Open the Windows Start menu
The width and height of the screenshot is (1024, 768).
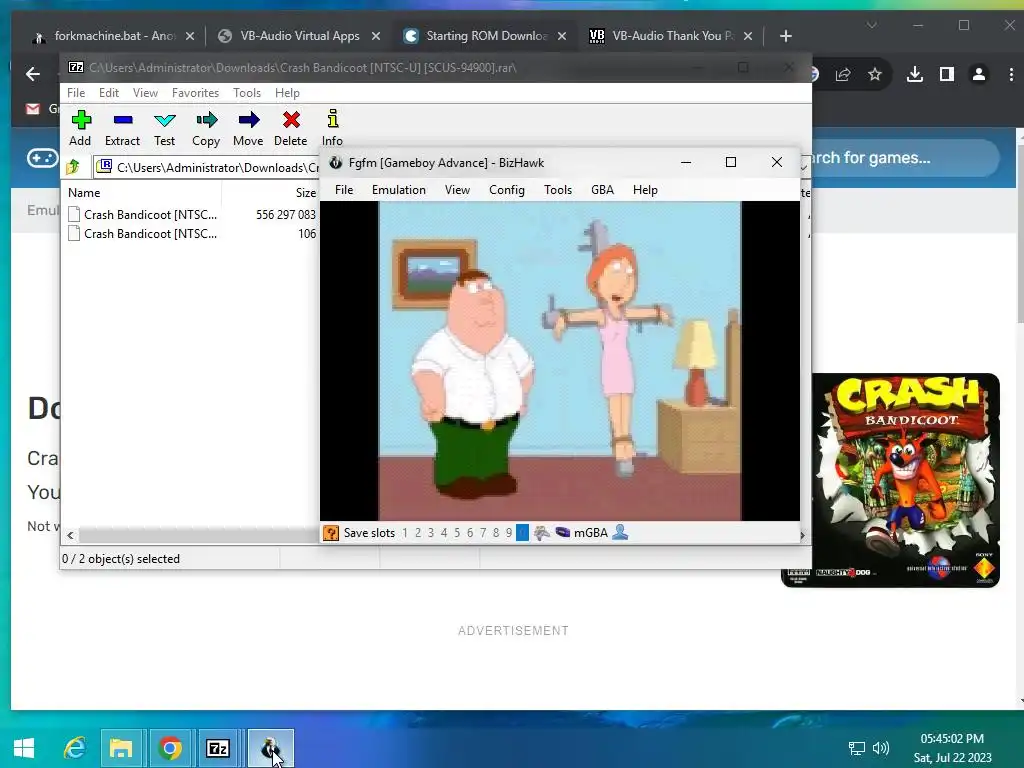[24, 748]
